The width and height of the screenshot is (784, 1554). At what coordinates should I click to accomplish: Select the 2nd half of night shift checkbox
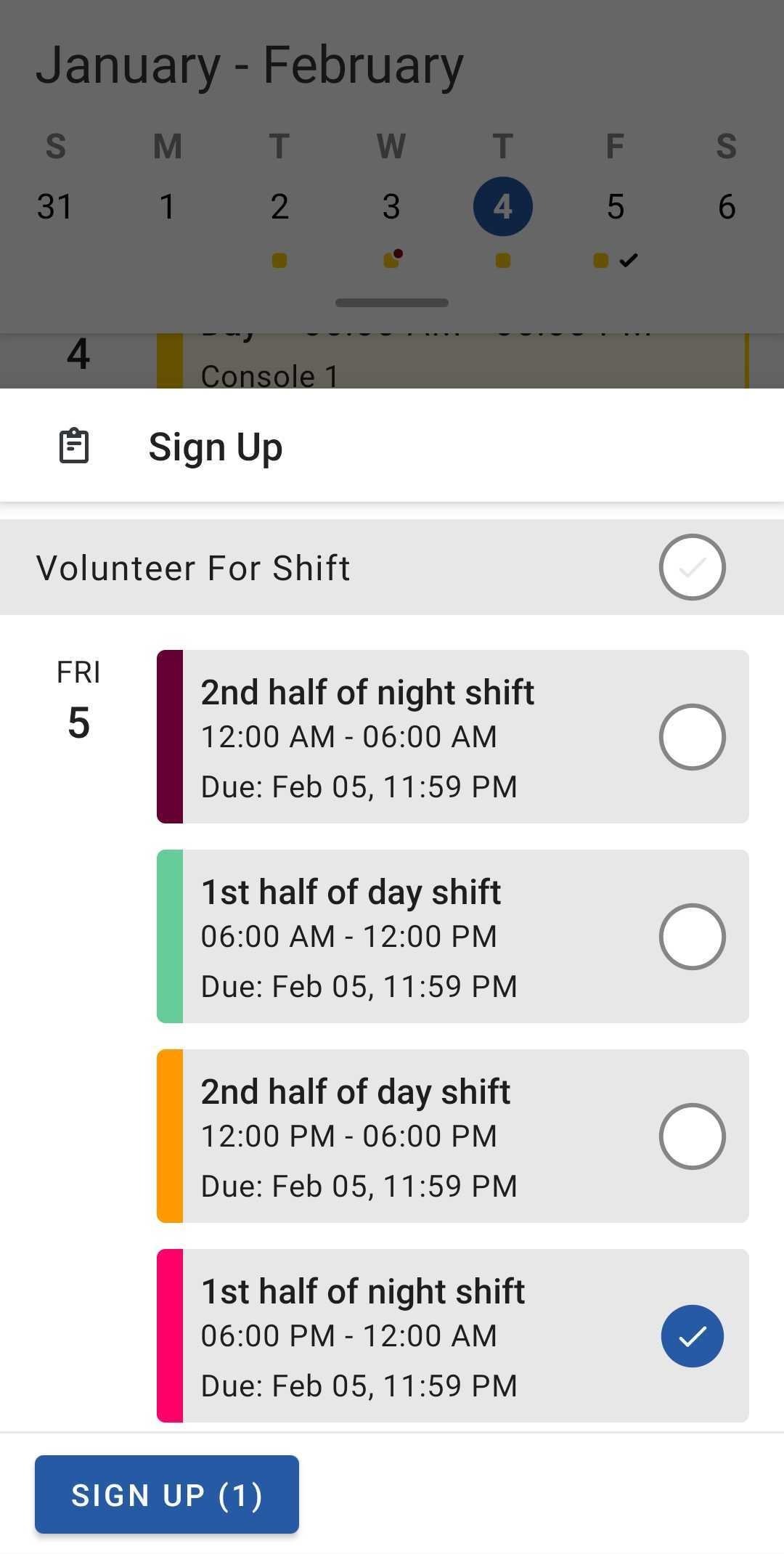click(692, 737)
